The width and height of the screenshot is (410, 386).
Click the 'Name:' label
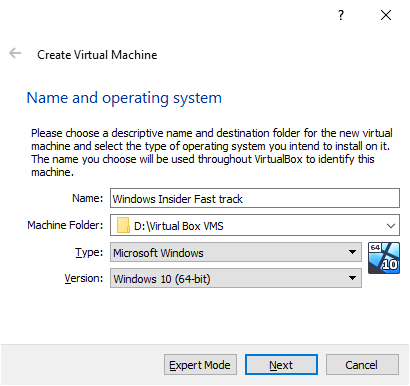point(88,198)
